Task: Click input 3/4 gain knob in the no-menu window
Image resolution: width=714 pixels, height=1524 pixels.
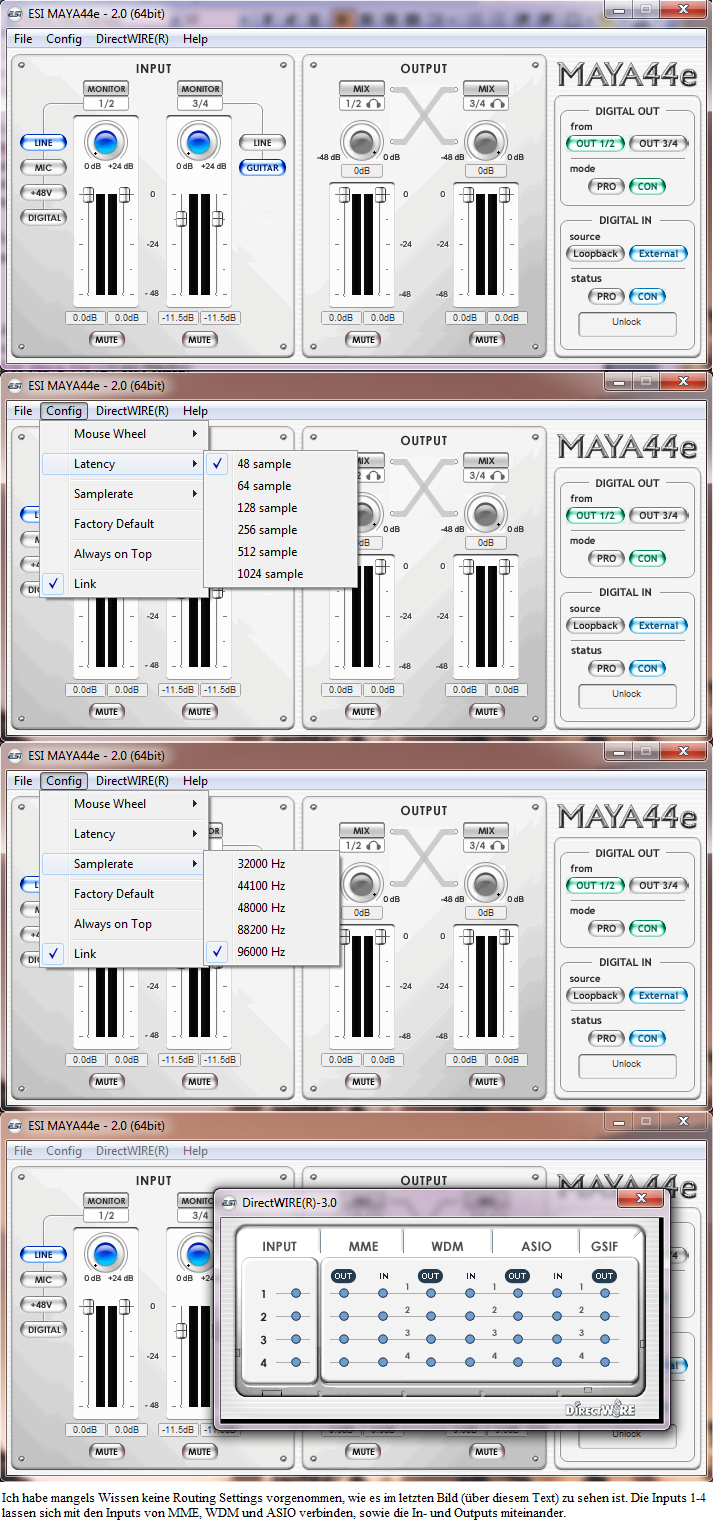Action: coord(199,140)
